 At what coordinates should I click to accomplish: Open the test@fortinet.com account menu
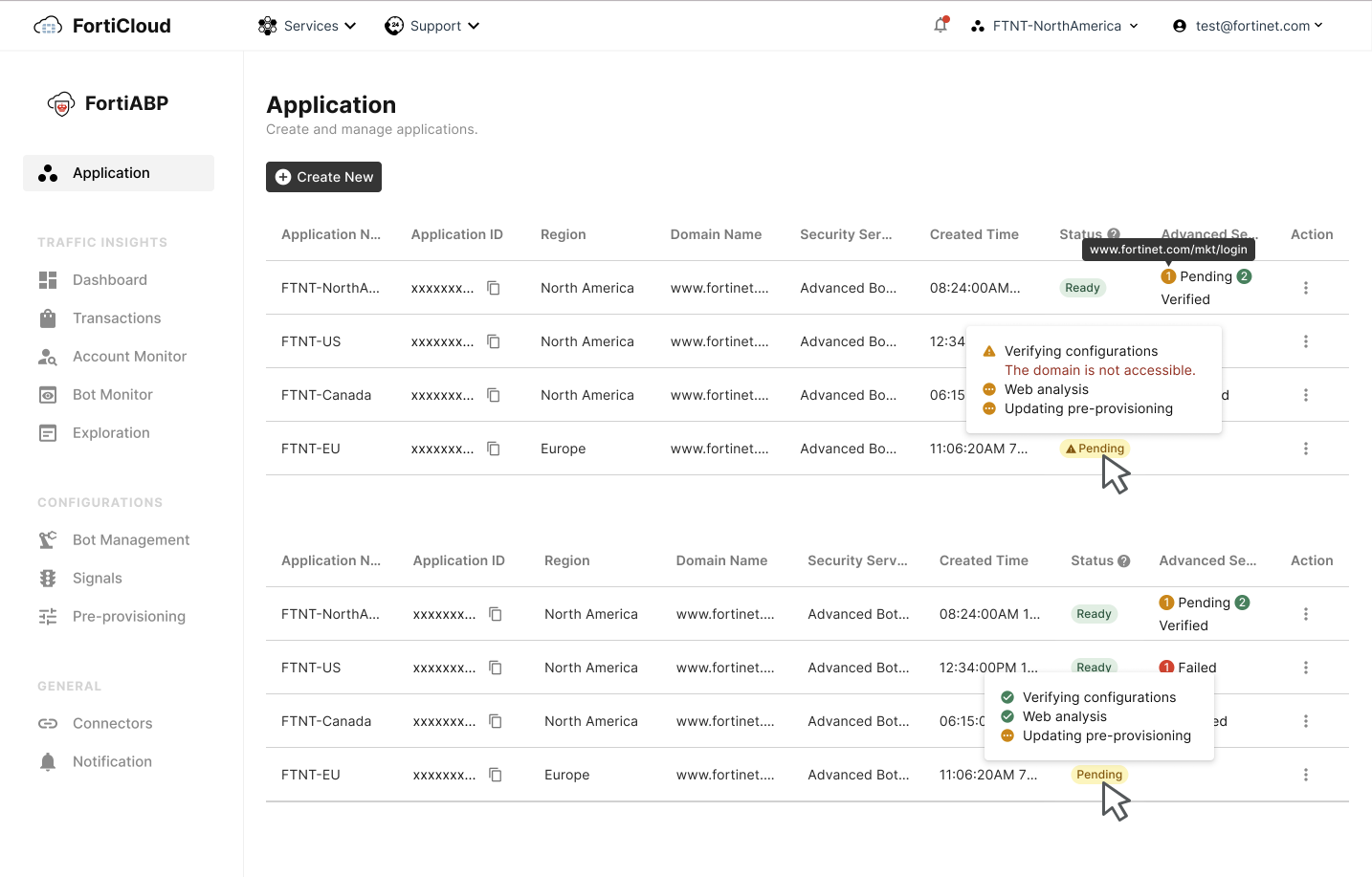pyautogui.click(x=1249, y=26)
